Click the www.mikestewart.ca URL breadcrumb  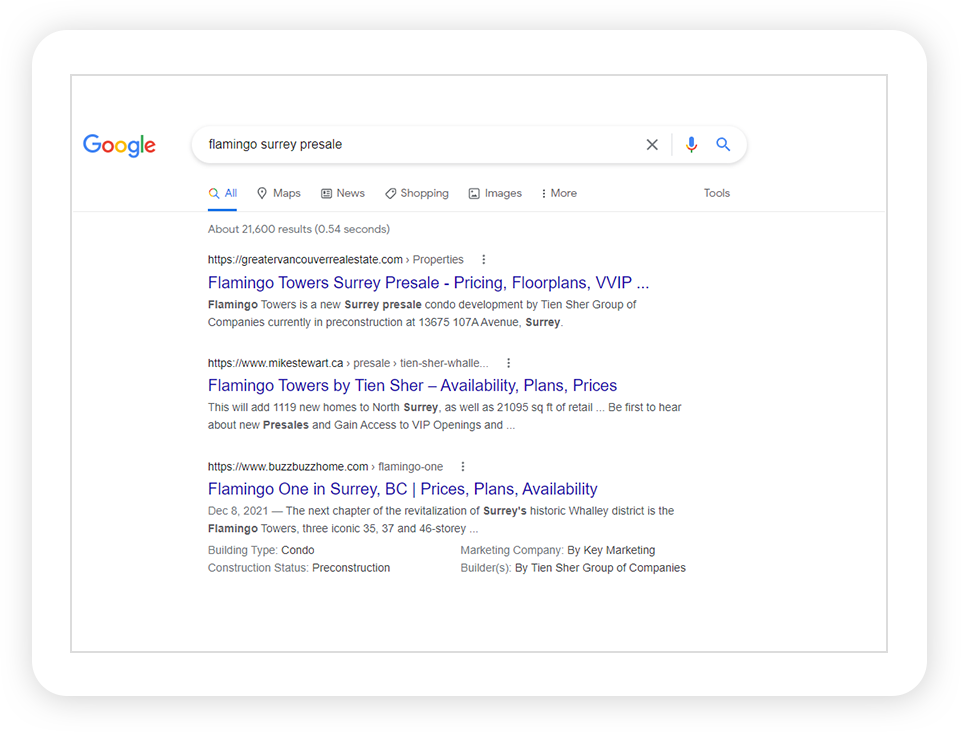pyautogui.click(x=348, y=363)
